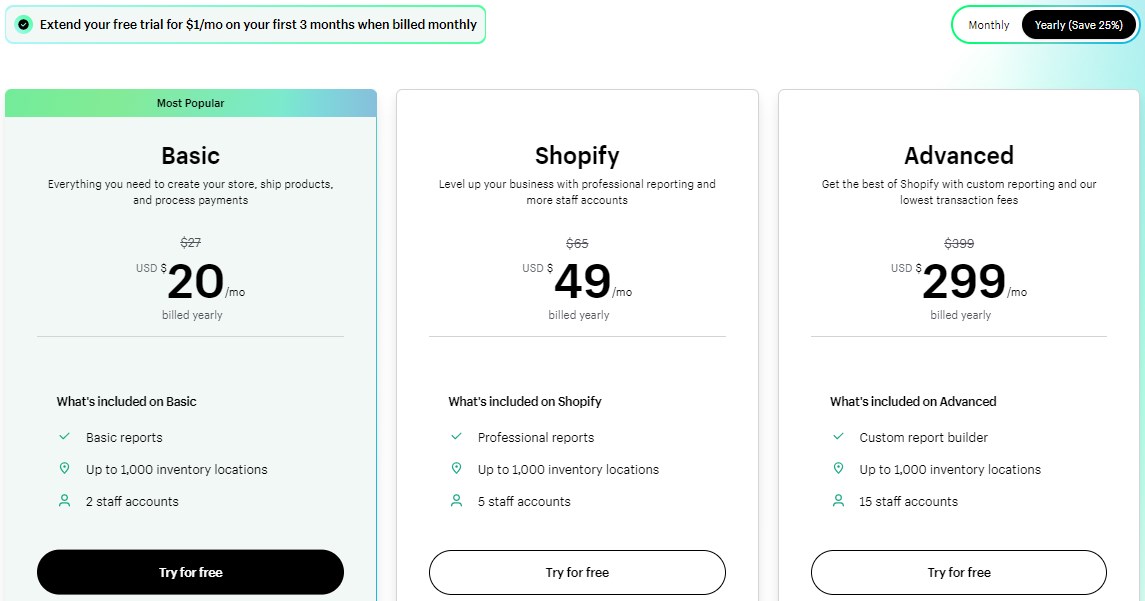Click the crossed-out $27 original price
Image resolution: width=1145 pixels, height=601 pixels.
click(x=190, y=242)
